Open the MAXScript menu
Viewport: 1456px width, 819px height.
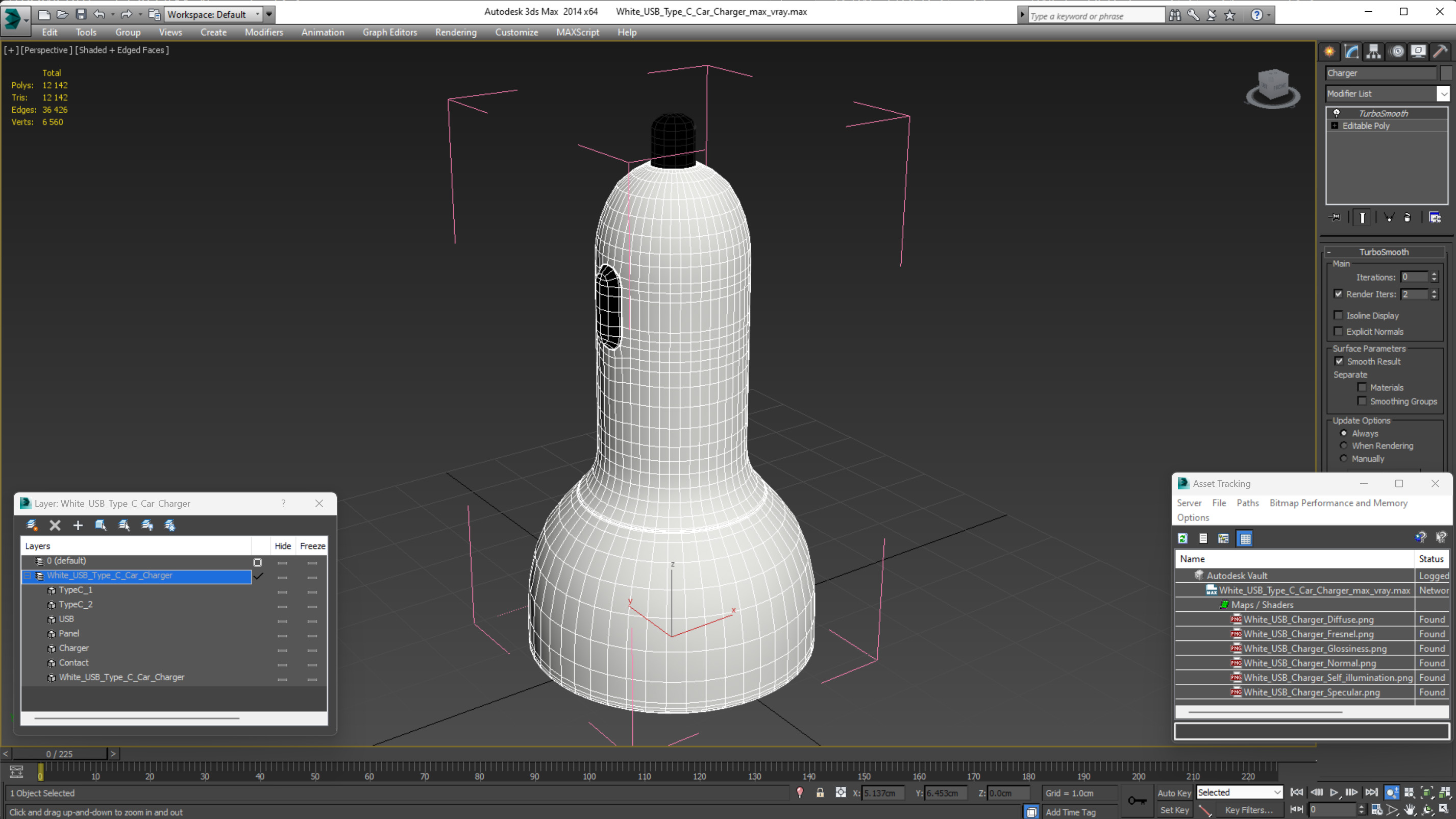click(578, 32)
